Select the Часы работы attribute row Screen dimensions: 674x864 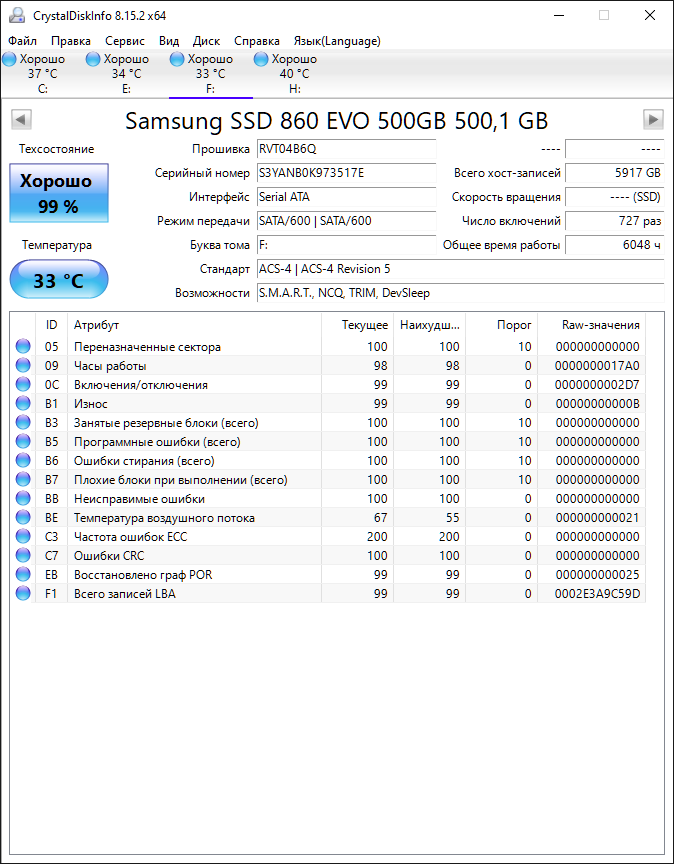coord(328,366)
